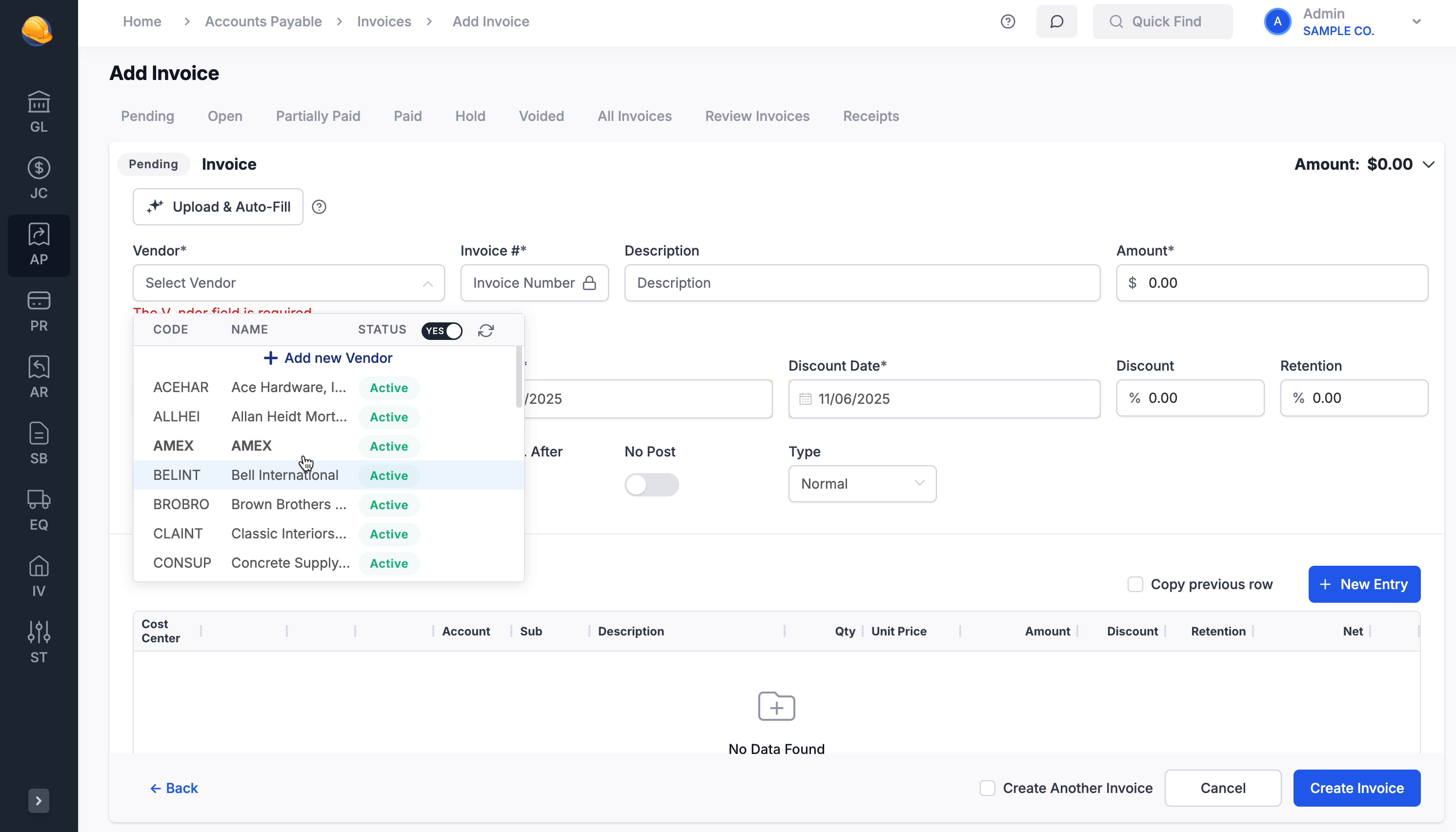The height and width of the screenshot is (832, 1456).
Task: Open the Type dropdown showing Normal
Action: coord(862,483)
